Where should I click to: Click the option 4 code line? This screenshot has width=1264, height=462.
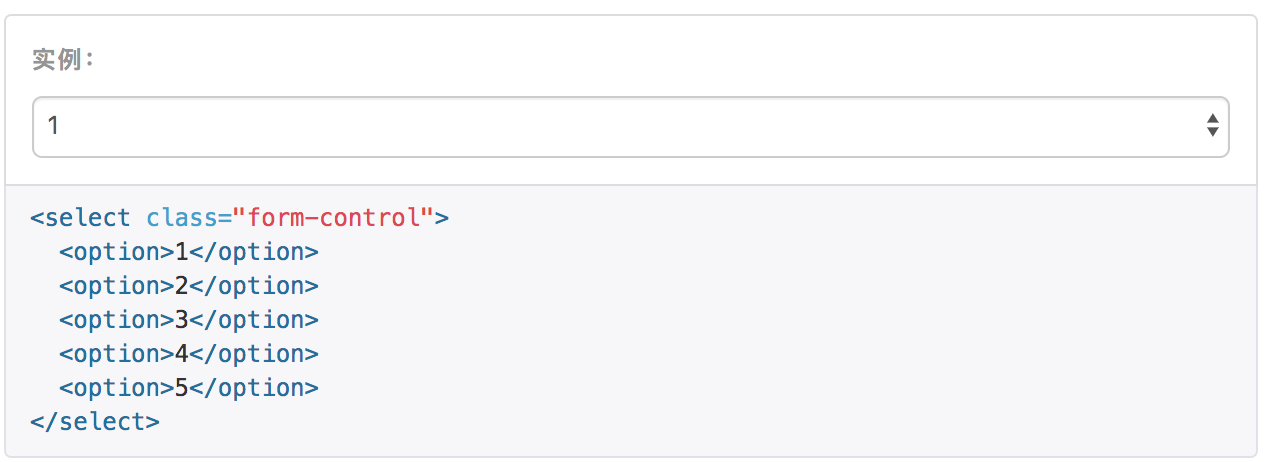[x=188, y=354]
